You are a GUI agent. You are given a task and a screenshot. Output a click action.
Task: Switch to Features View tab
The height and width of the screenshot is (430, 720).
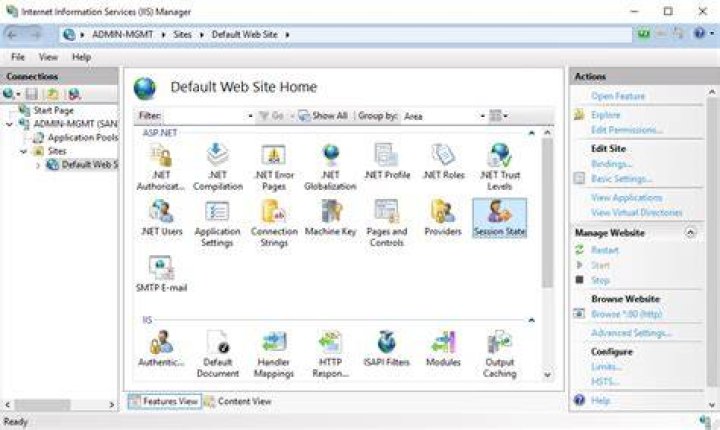click(164, 401)
